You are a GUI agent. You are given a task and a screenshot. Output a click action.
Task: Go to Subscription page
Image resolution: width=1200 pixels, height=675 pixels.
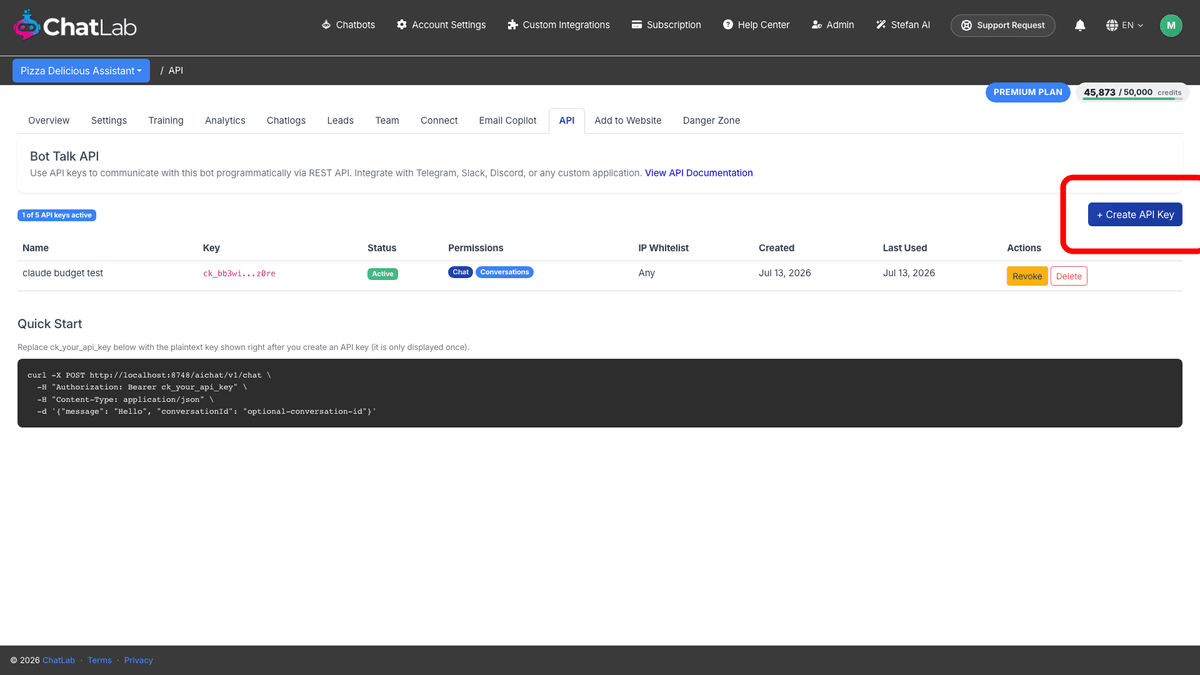666,25
